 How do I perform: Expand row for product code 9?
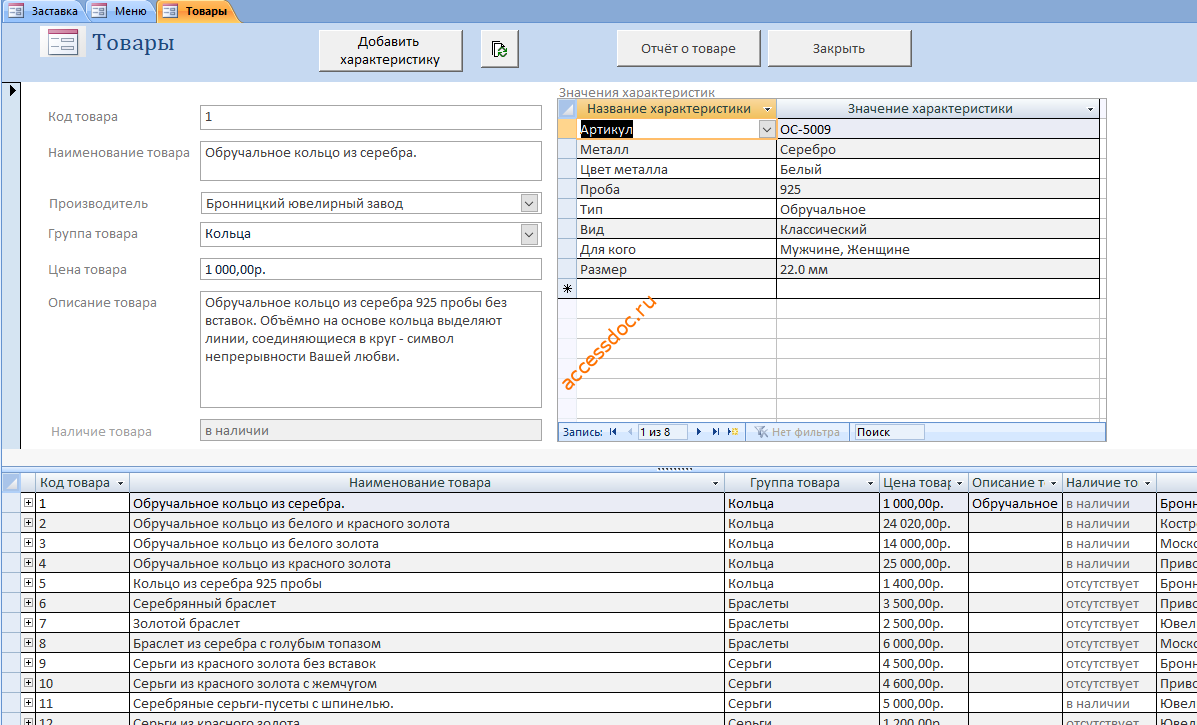(28, 663)
